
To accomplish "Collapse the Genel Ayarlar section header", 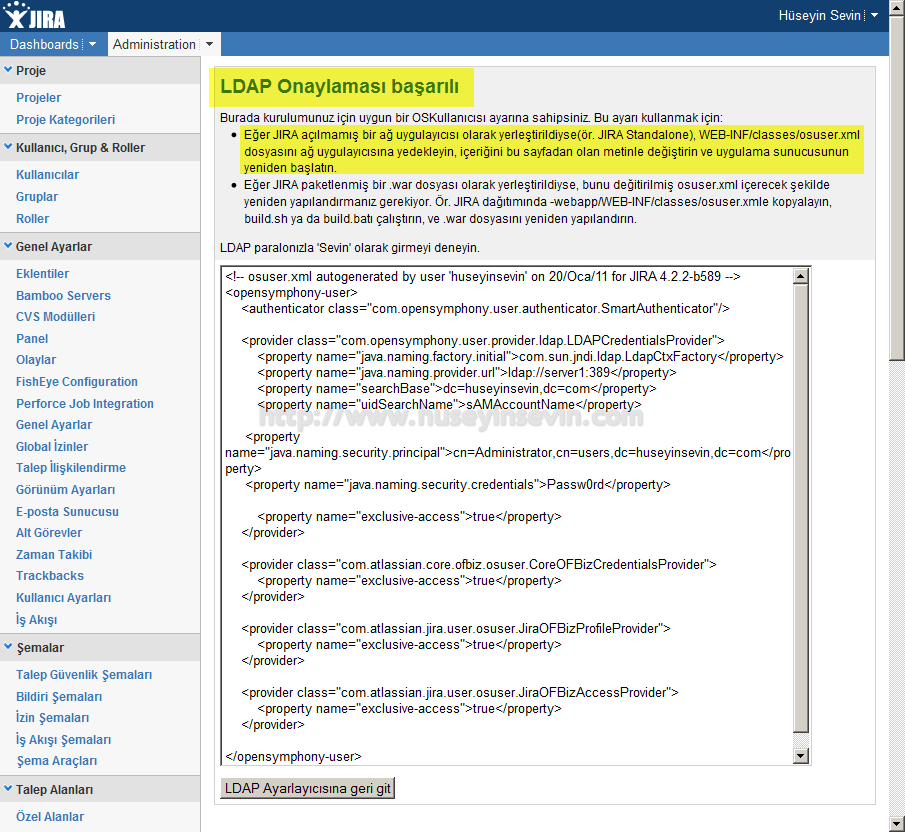I will coord(8,246).
